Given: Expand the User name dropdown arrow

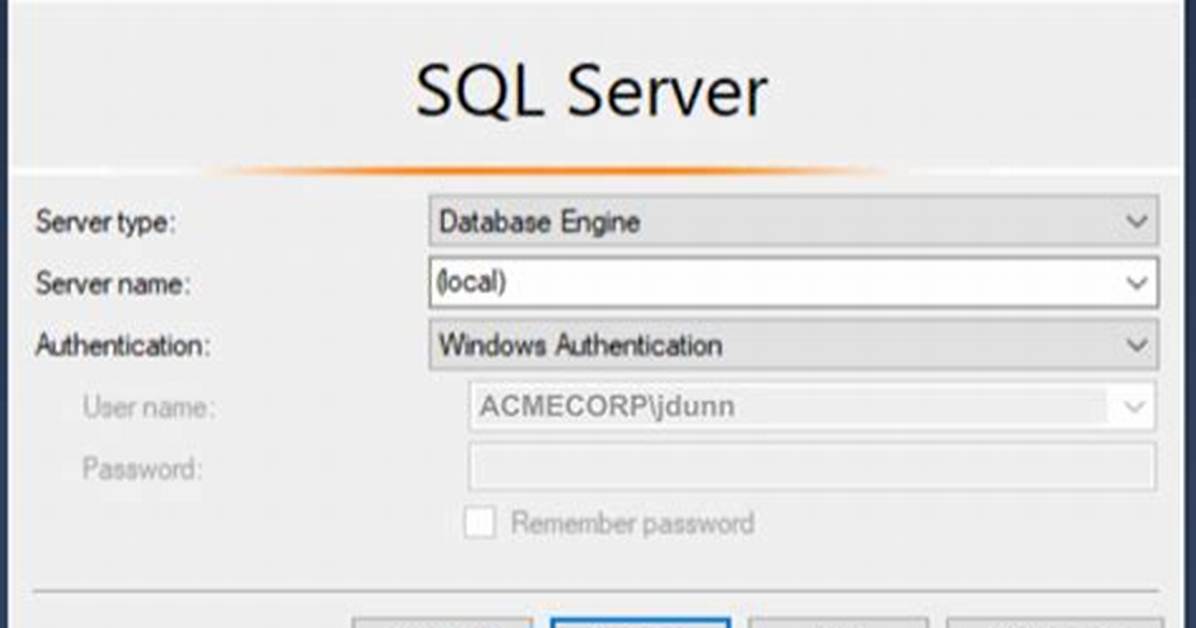Looking at the screenshot, I should click(1134, 406).
